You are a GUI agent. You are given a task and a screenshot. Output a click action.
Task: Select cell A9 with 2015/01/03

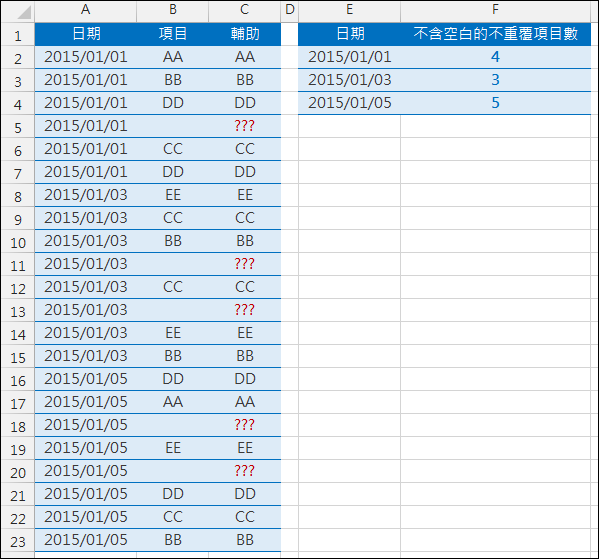click(x=86, y=218)
